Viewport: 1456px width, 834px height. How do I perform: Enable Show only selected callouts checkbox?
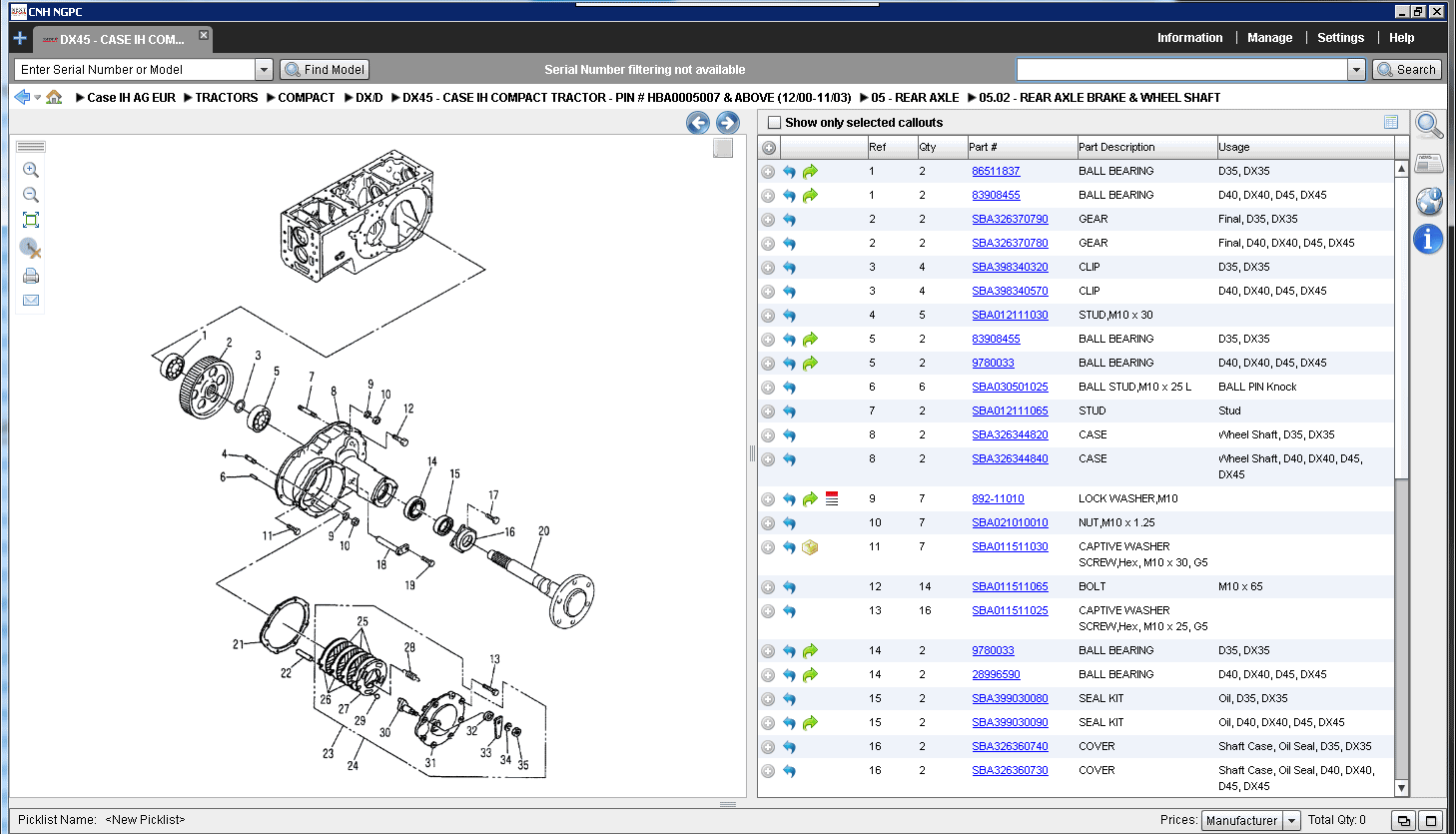(774, 123)
